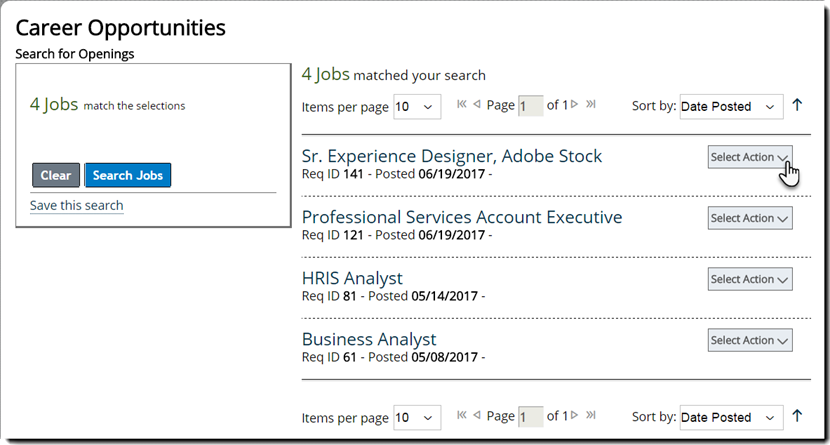Go to next page in bottom pager
Screen dimensions: 830x445
[x=575, y=416]
